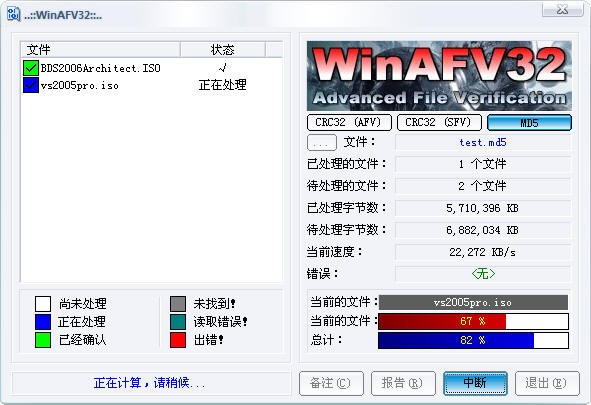Click the 正在处理 status cell of vs2005pro.iso
Viewport: 591px width, 405px height.
point(222,85)
